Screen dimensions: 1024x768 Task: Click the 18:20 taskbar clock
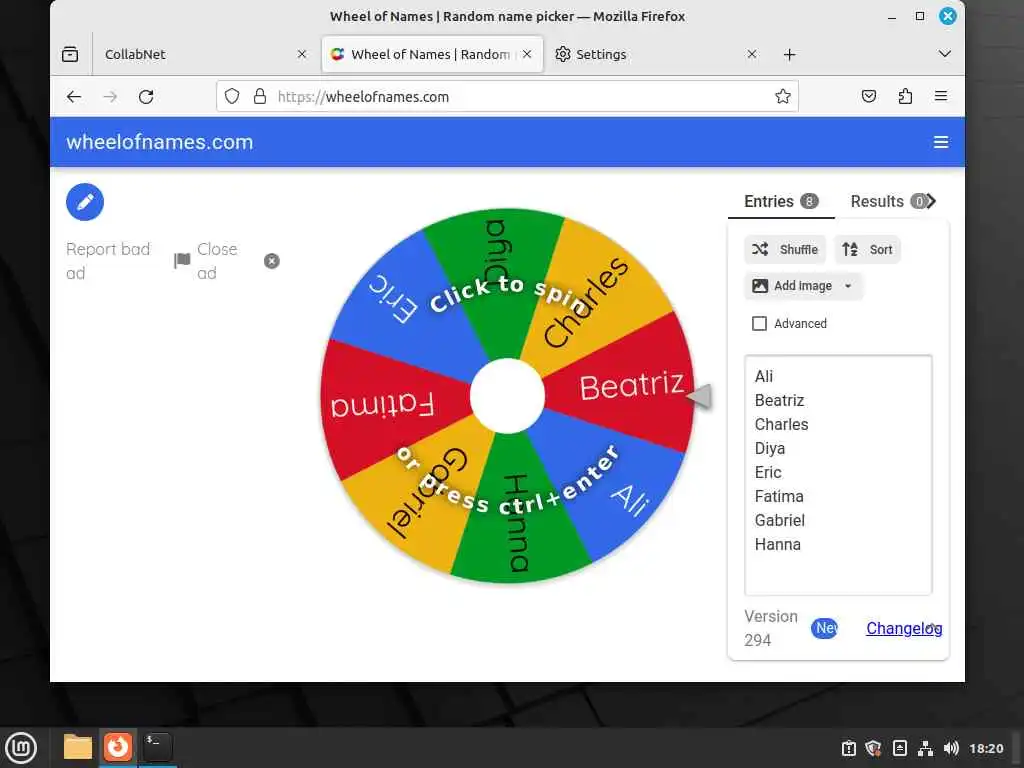click(x=986, y=748)
